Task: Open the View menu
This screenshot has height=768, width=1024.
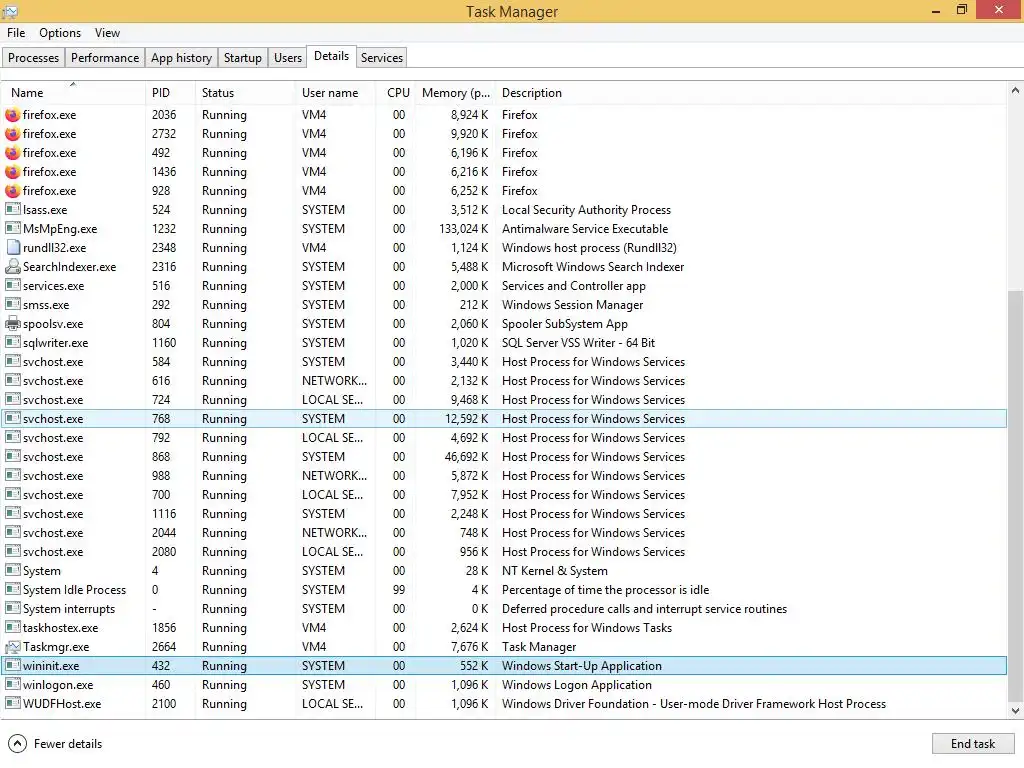Action: click(x=107, y=33)
